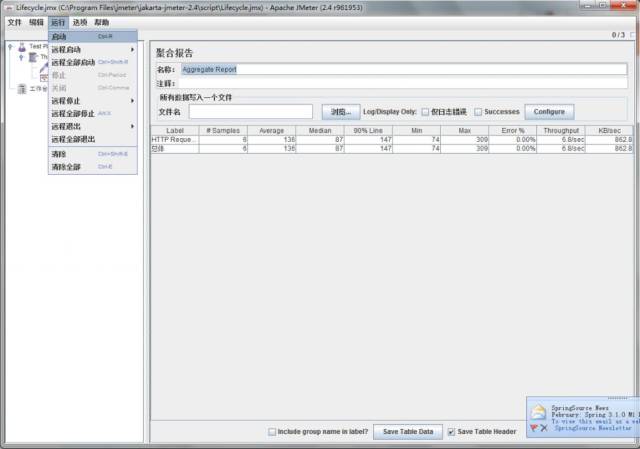
Task: Click Average value in the 总体 row
Action: (x=271, y=149)
